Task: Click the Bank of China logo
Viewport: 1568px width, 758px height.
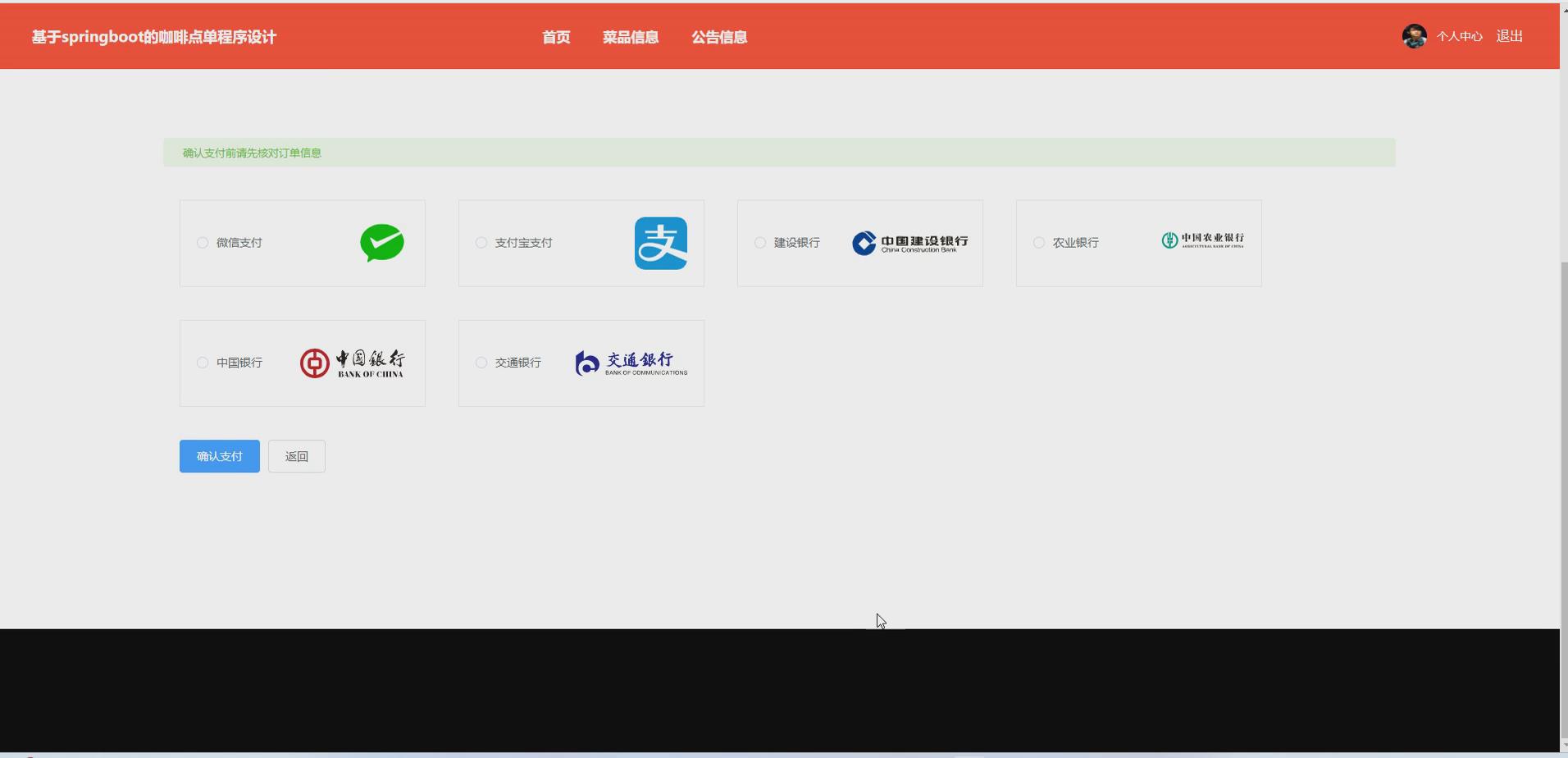Action: click(x=353, y=363)
